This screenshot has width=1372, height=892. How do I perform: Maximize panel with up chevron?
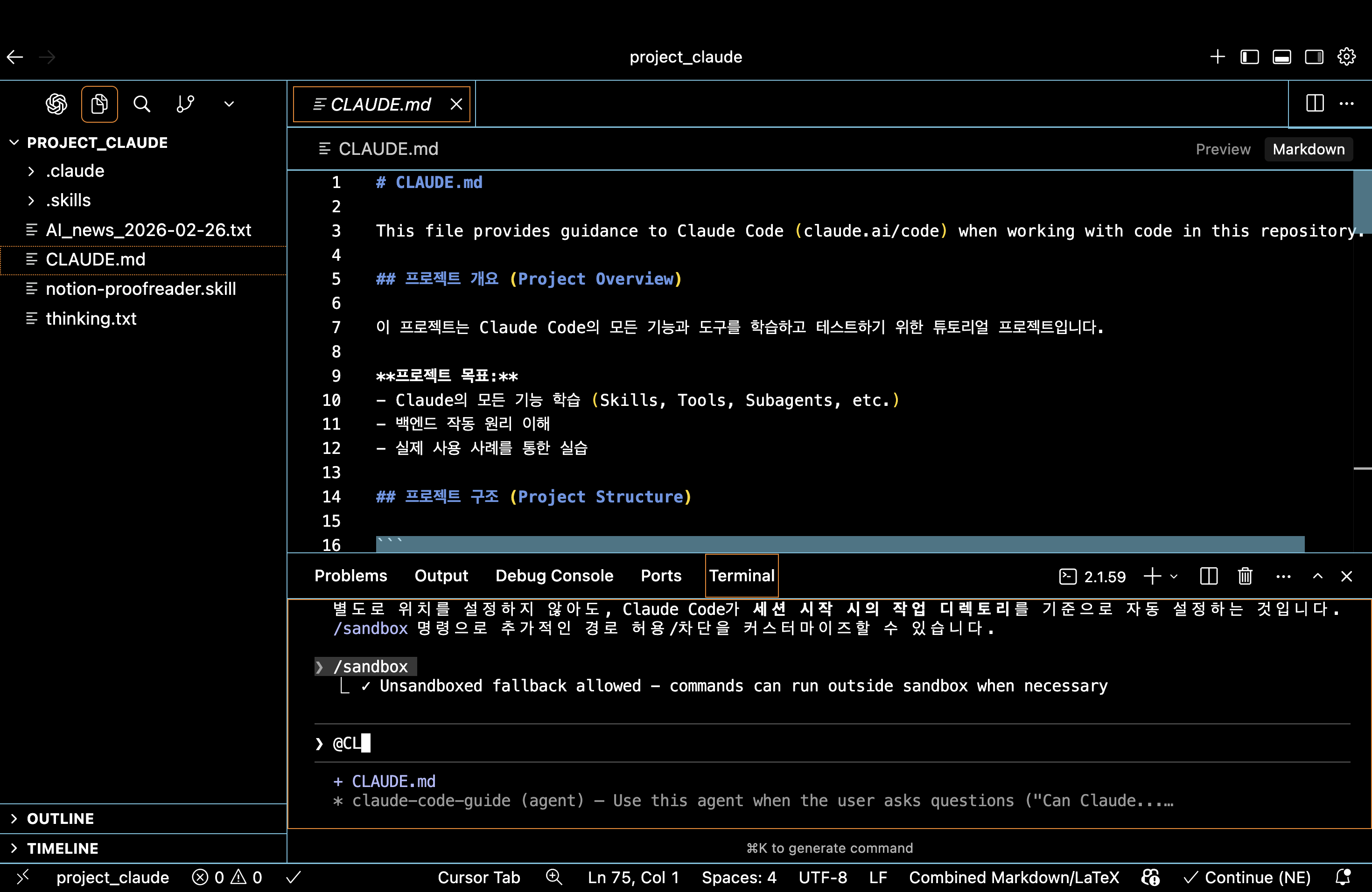point(1318,576)
